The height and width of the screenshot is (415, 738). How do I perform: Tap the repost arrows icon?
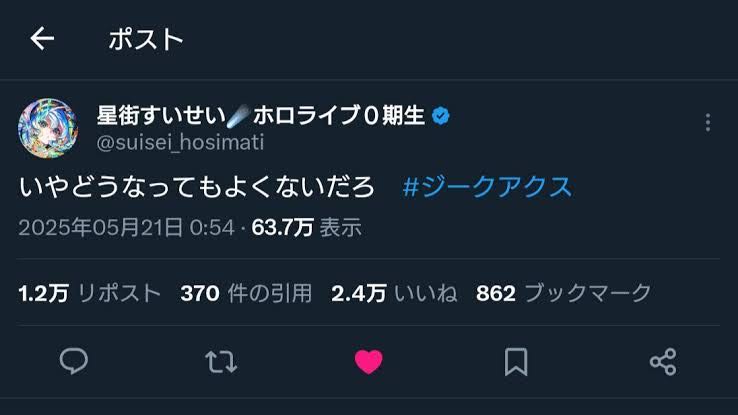(221, 362)
